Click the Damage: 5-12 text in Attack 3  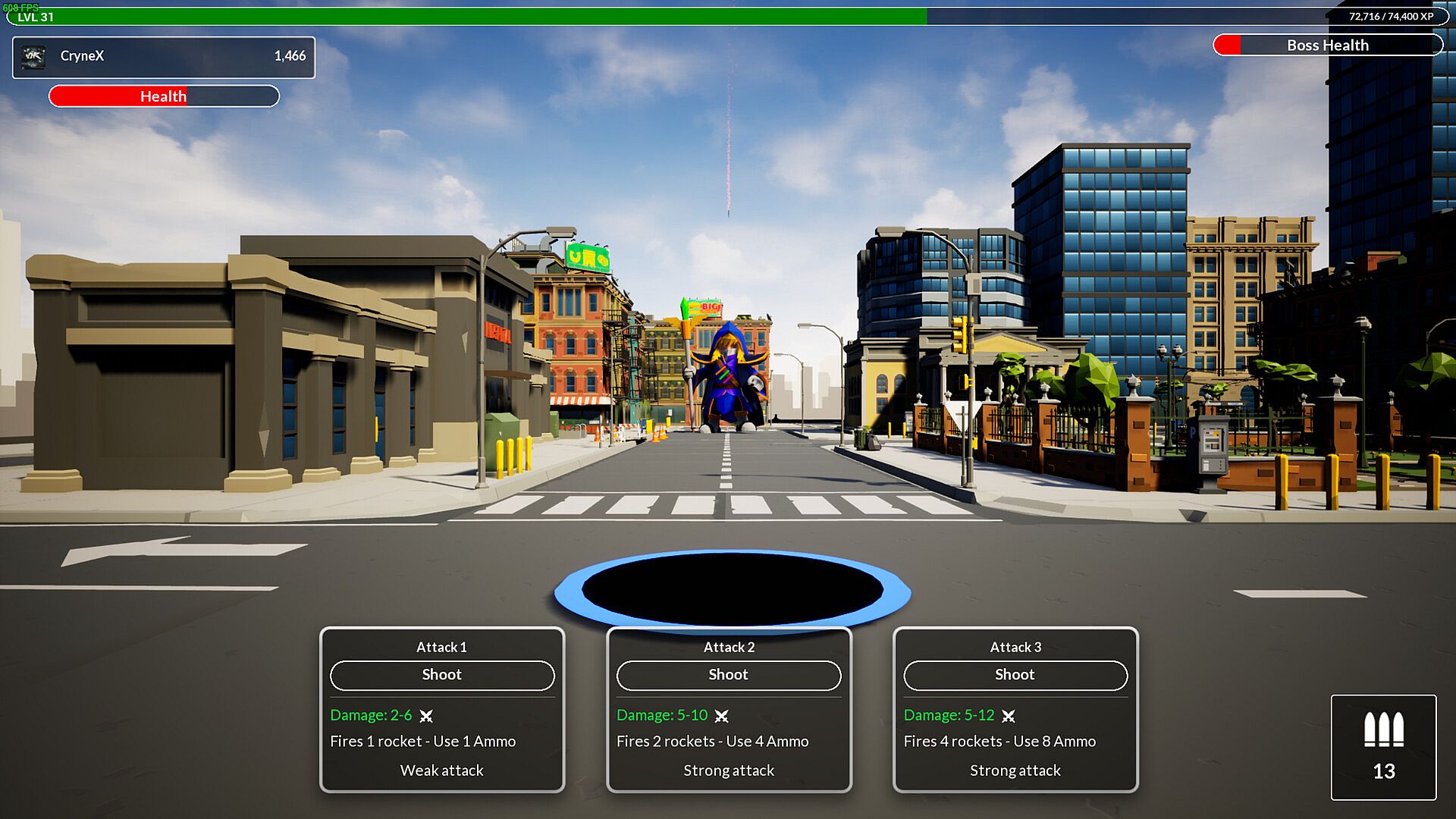[x=949, y=715]
